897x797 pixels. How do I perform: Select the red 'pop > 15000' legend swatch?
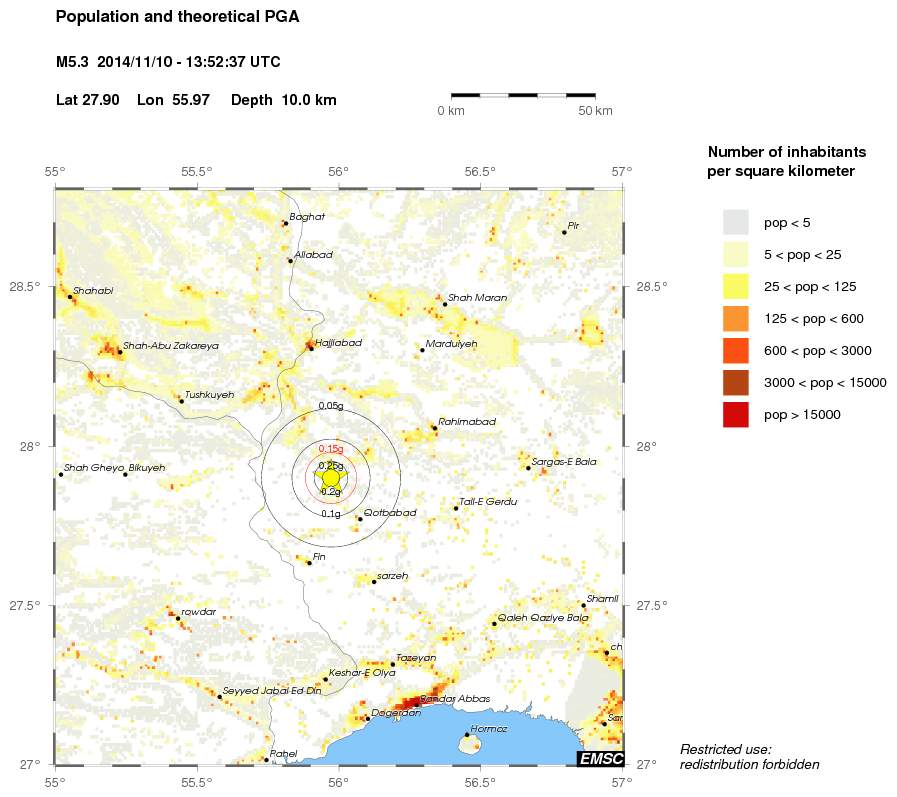736,414
